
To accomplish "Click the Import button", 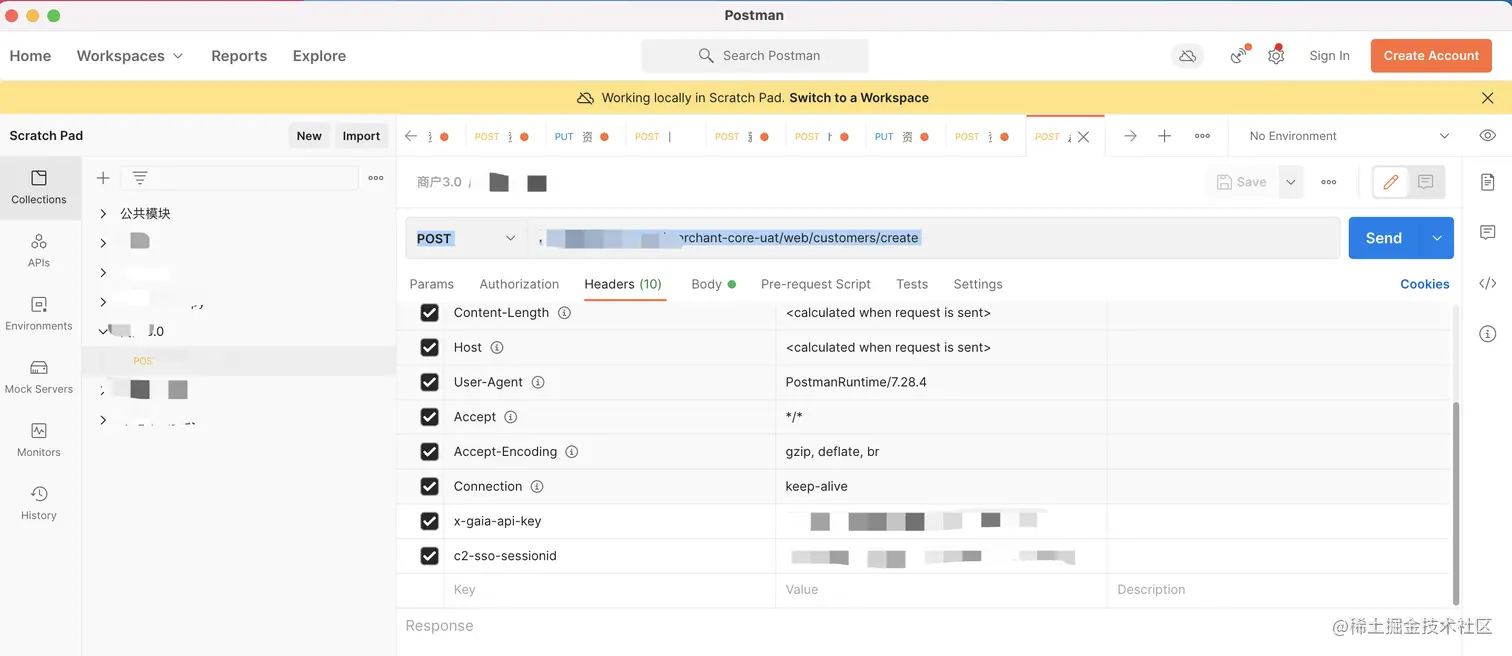I will pyautogui.click(x=361, y=136).
